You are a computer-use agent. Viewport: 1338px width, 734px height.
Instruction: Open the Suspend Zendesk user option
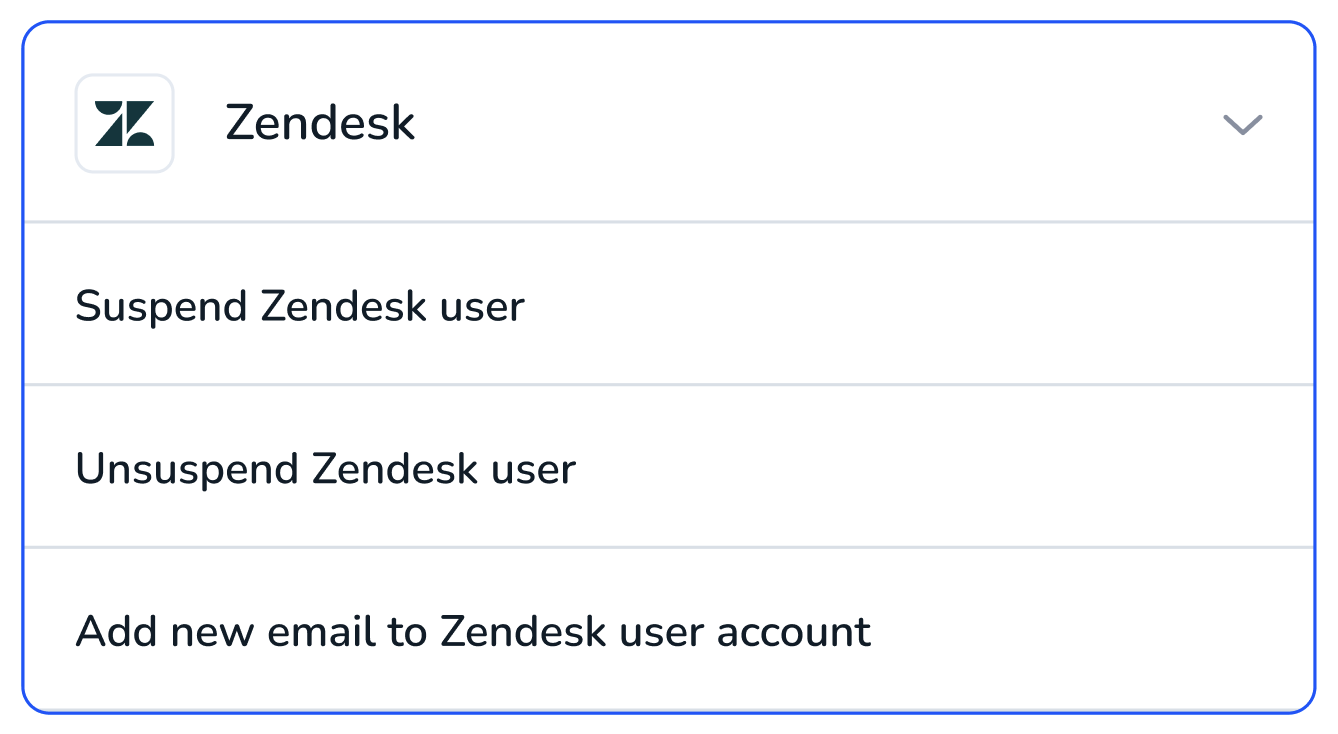pyautogui.click(x=668, y=304)
